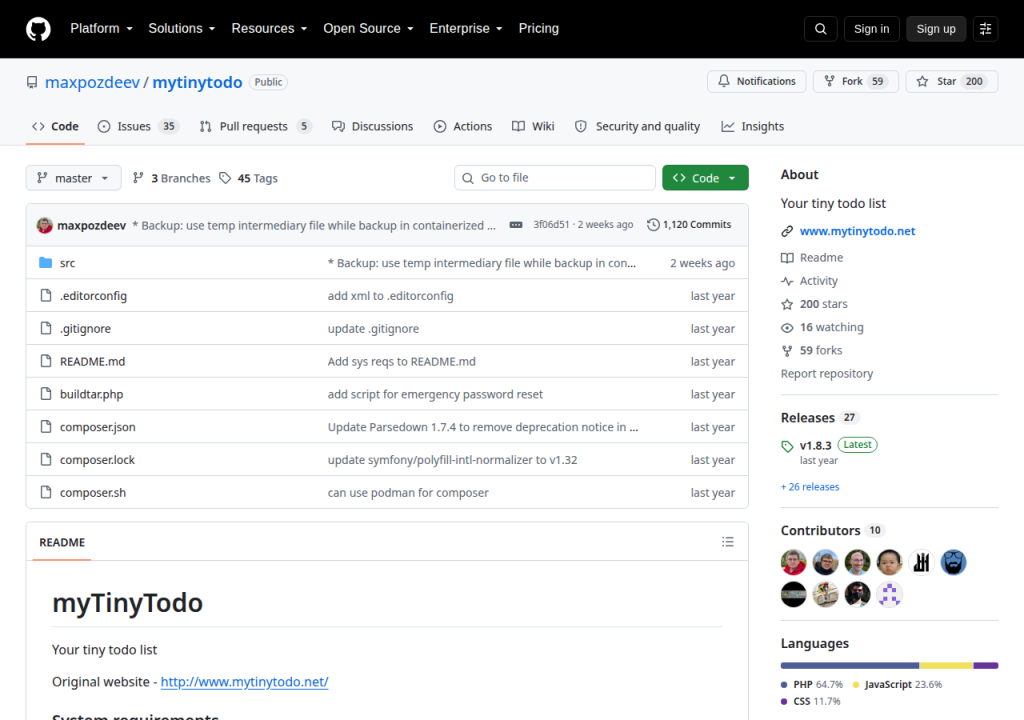Click Report repository link
1024x720 pixels.
click(827, 374)
